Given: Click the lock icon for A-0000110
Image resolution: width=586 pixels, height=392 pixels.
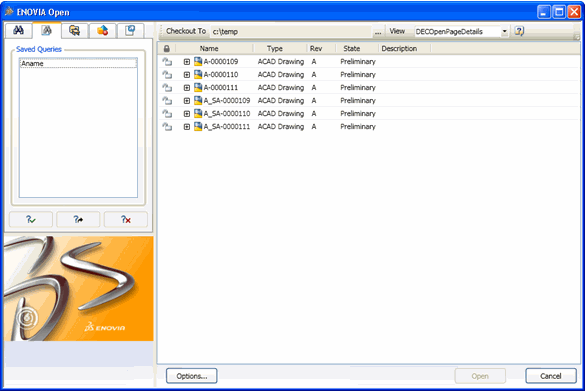Looking at the screenshot, I should coord(167,75).
